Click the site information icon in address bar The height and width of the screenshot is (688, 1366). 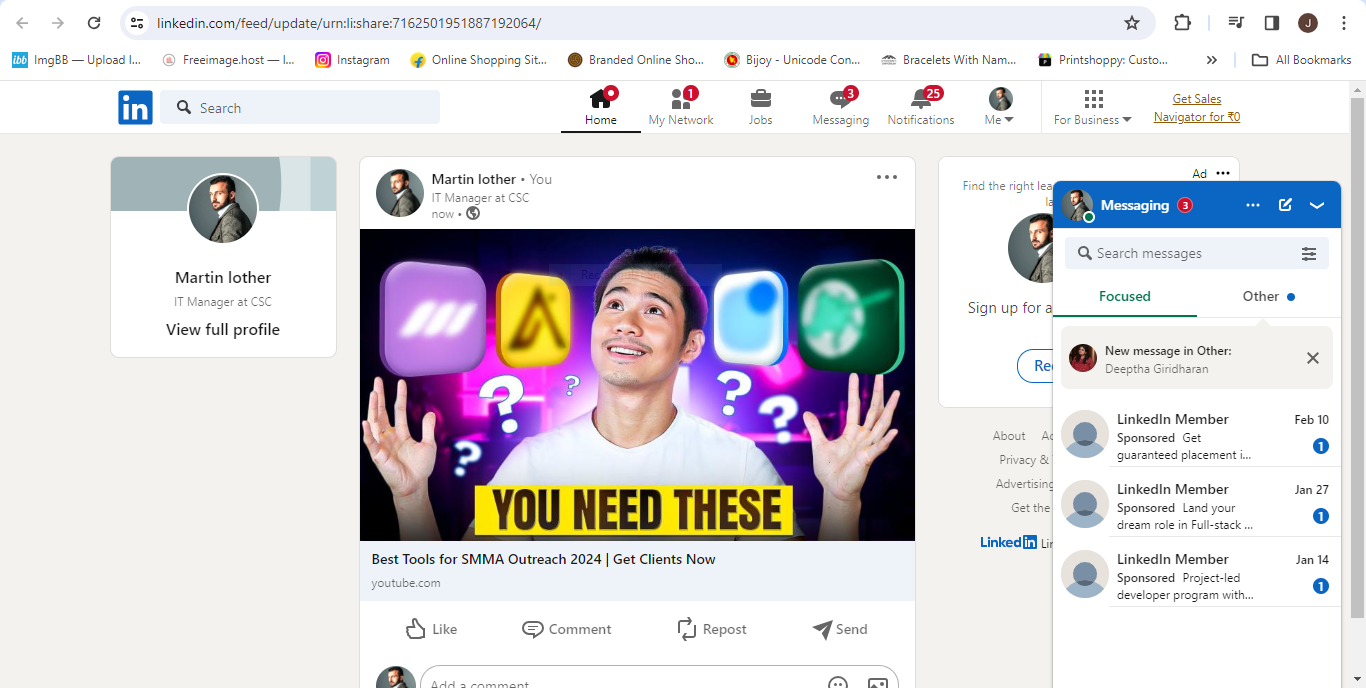(138, 23)
